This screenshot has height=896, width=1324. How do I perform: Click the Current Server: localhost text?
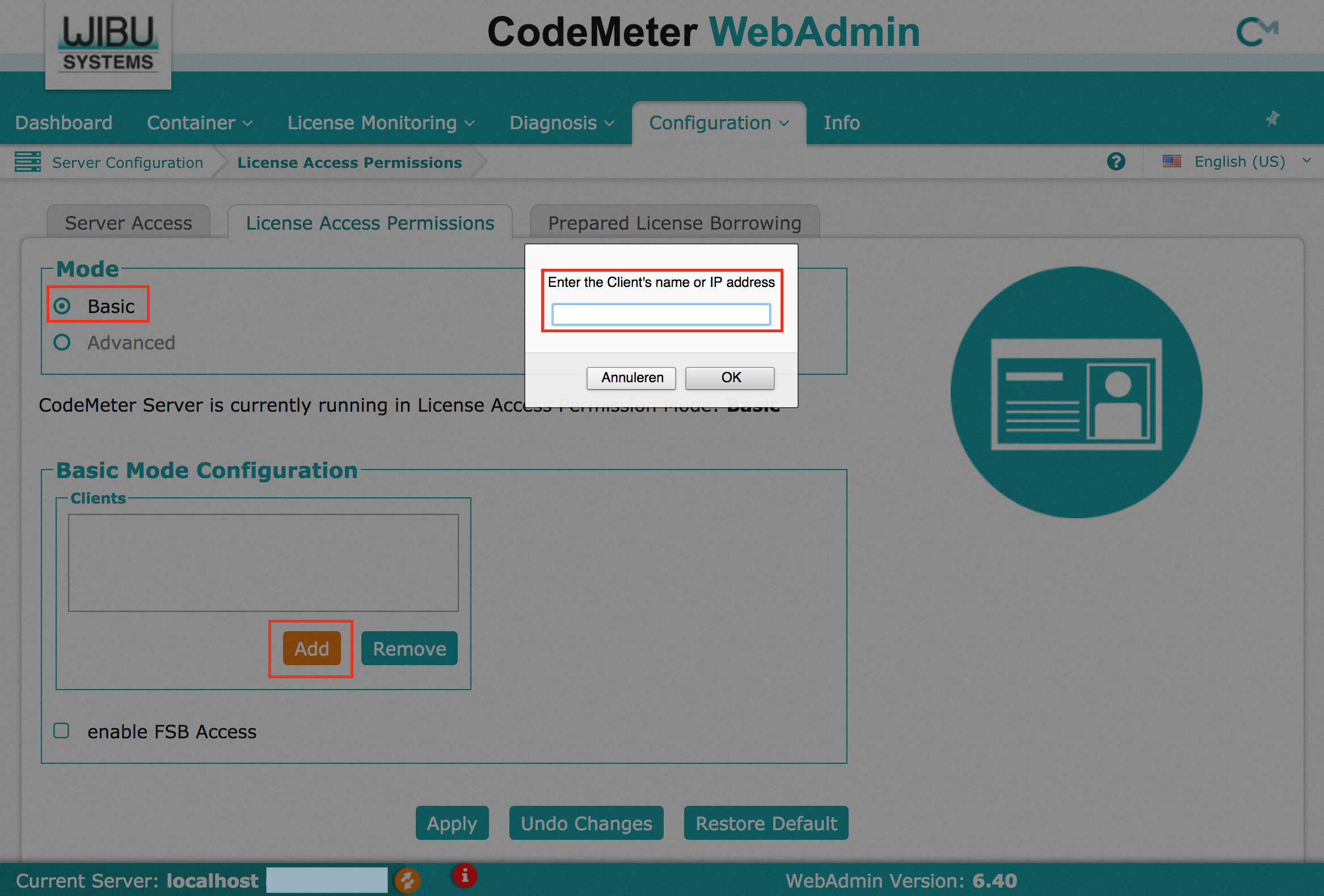tap(137, 881)
